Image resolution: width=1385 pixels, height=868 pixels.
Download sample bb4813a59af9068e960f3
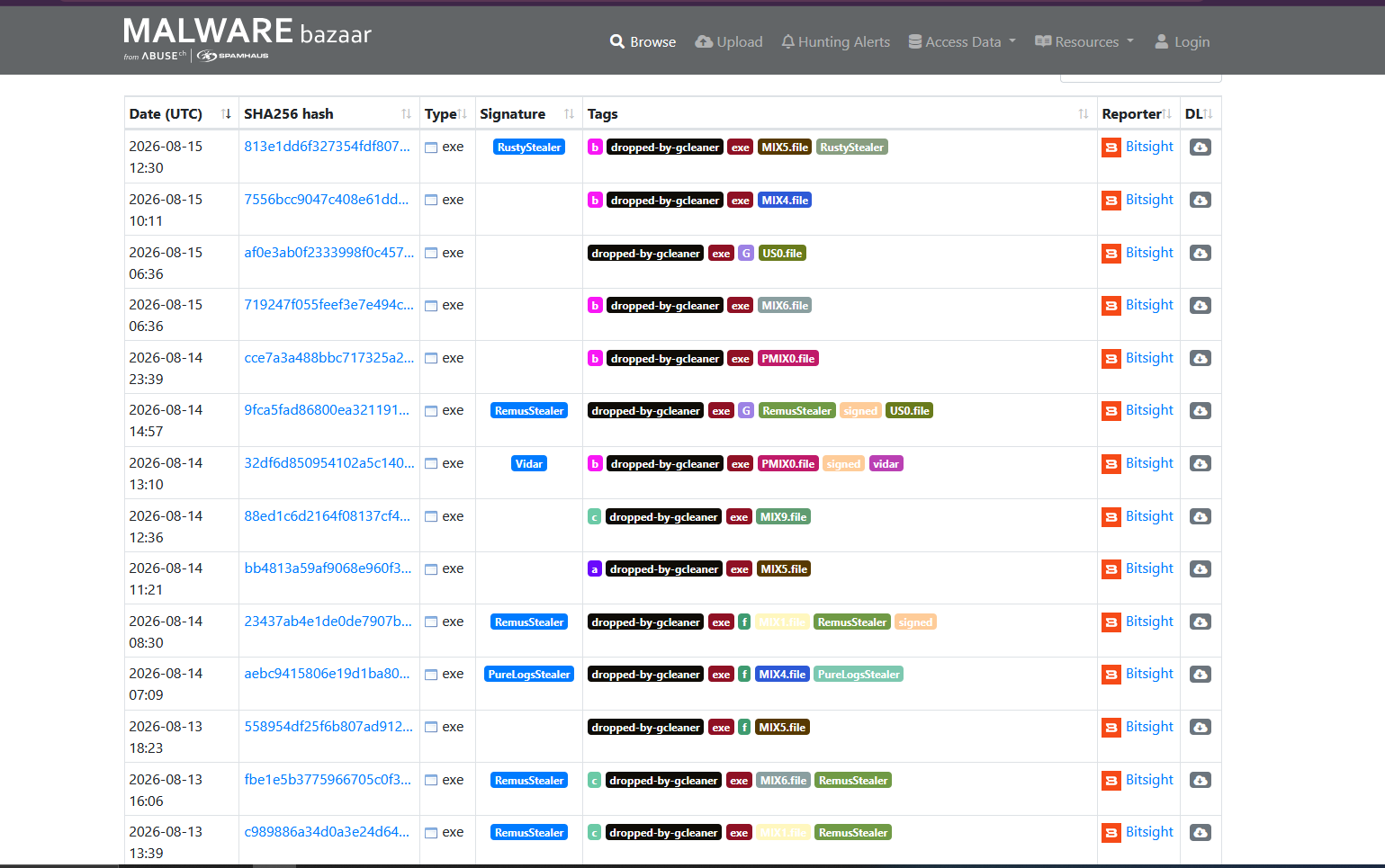(x=1200, y=568)
